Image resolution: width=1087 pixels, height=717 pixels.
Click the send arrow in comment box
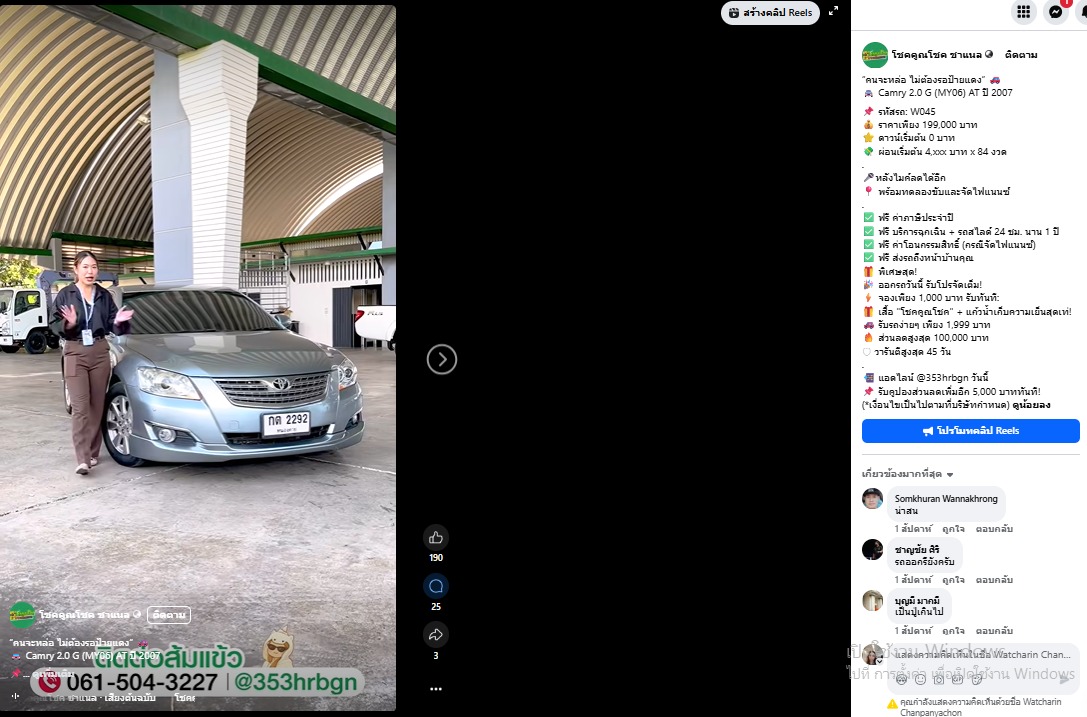coord(1065,680)
